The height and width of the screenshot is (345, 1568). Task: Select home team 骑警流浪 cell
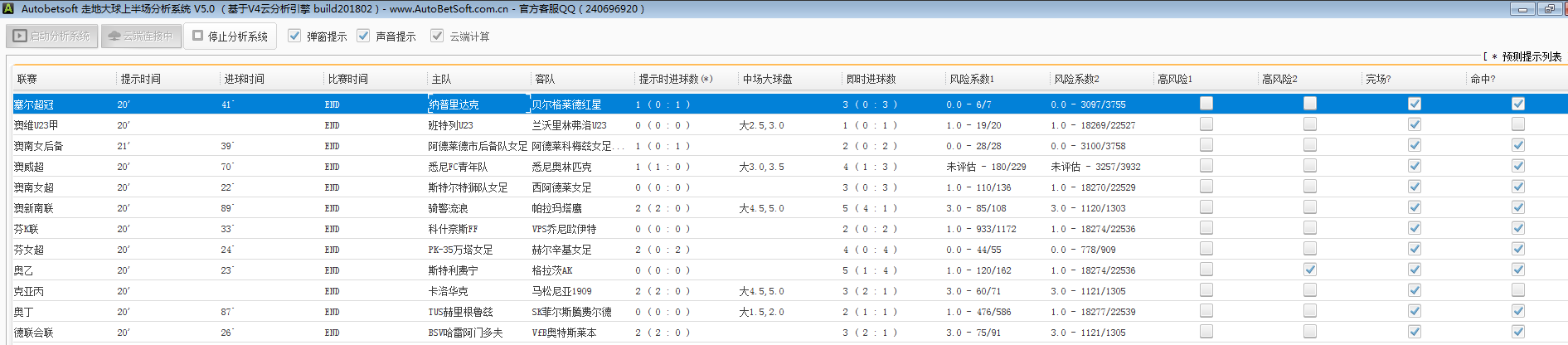pos(449,208)
